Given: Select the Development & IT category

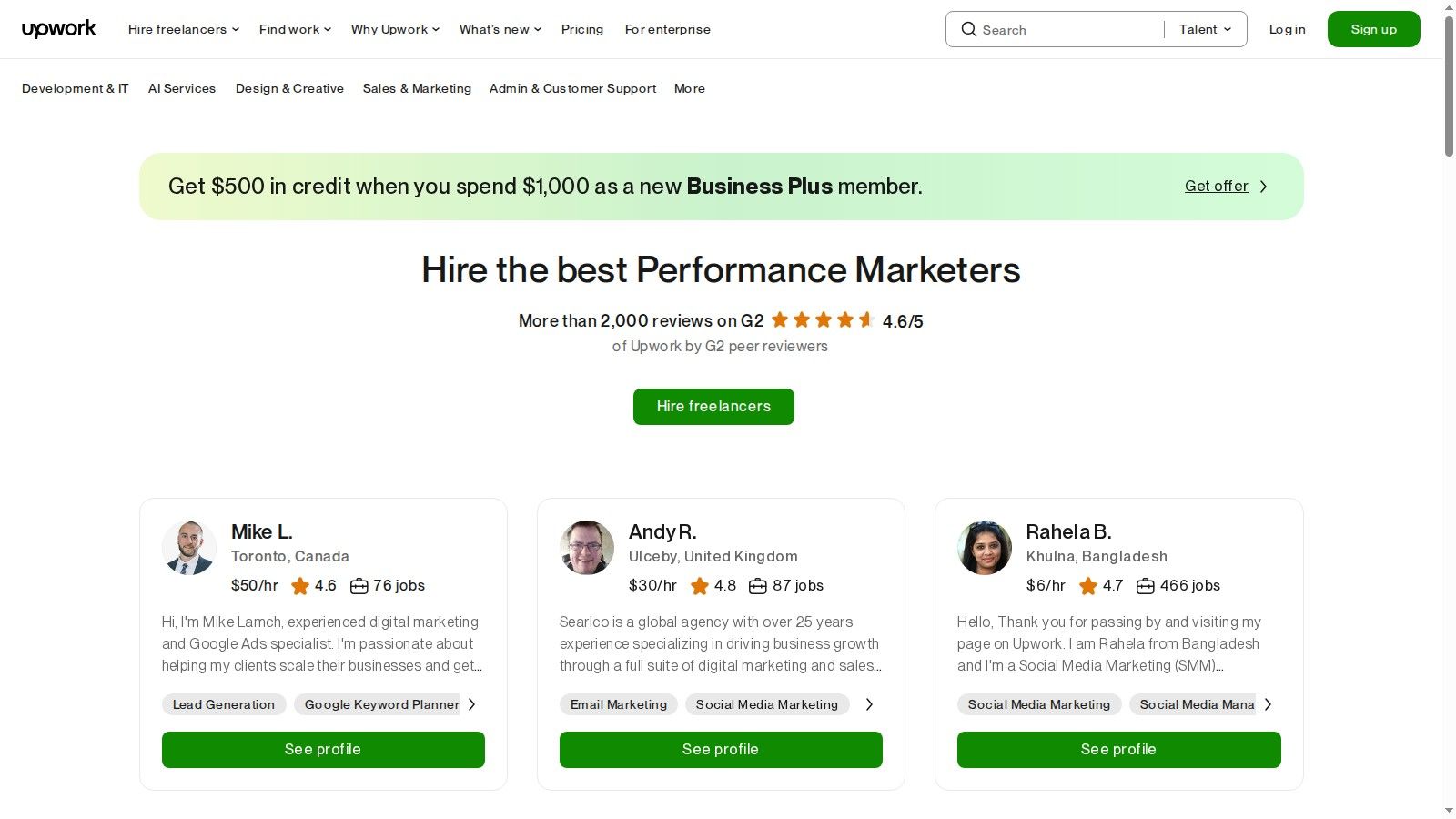Looking at the screenshot, I should (x=75, y=88).
